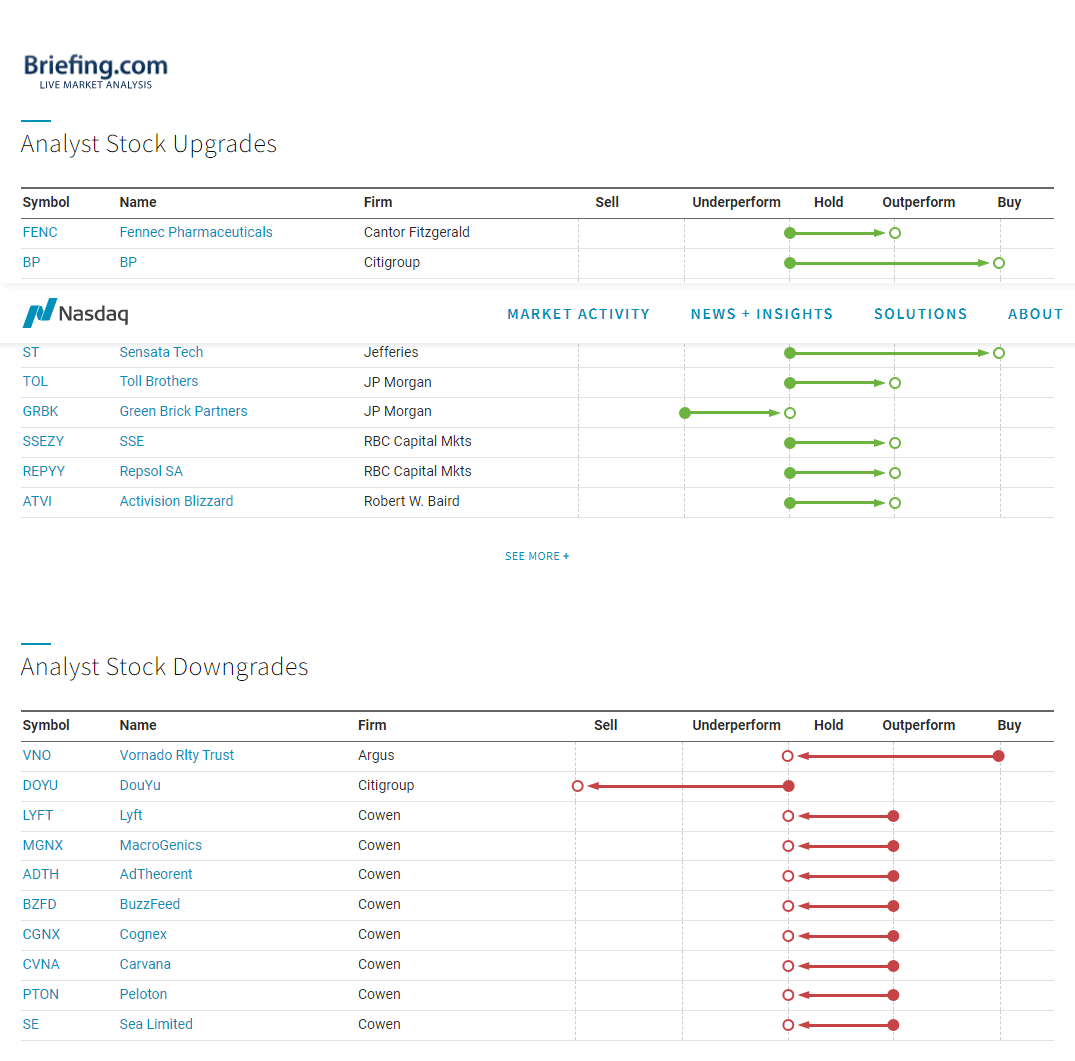The image size is (1075, 1061).
Task: Open MacroGenics company link
Action: pyautogui.click(x=160, y=845)
